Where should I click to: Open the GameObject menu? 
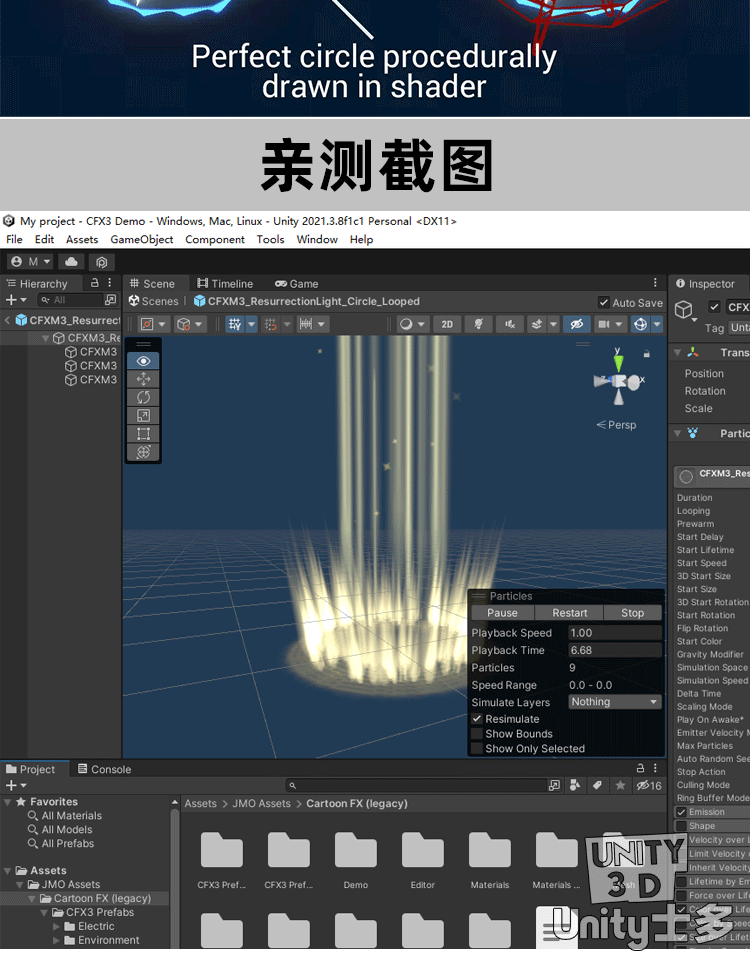[141, 239]
